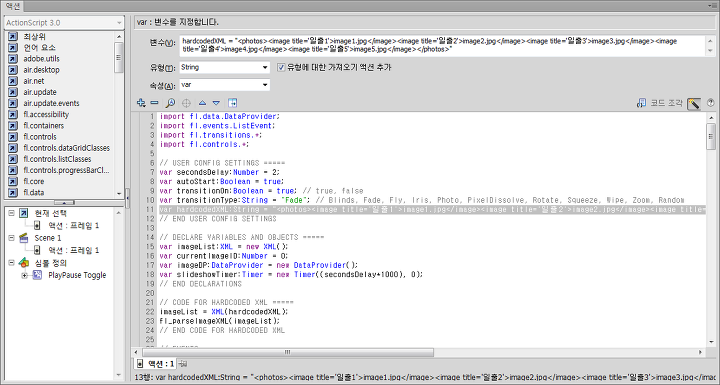Add a new item with the plus icon

[x=141, y=103]
